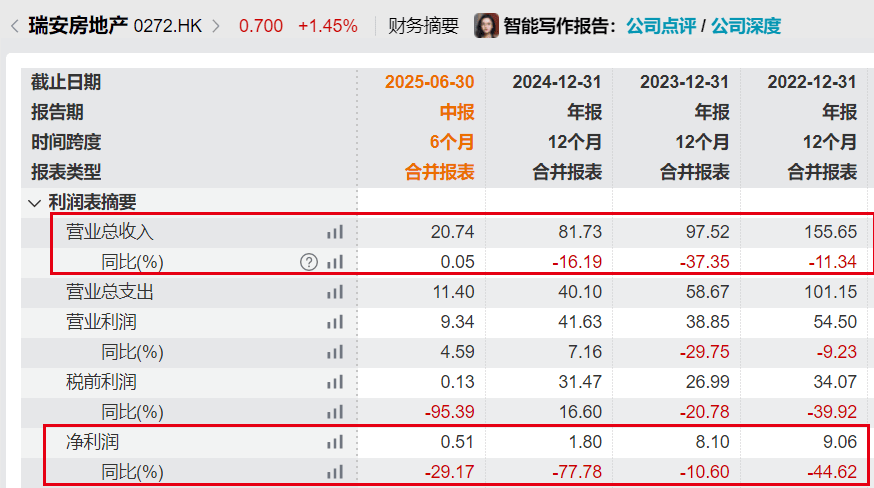
Task: Open chart icon for 净利润 row
Action: click(x=334, y=441)
